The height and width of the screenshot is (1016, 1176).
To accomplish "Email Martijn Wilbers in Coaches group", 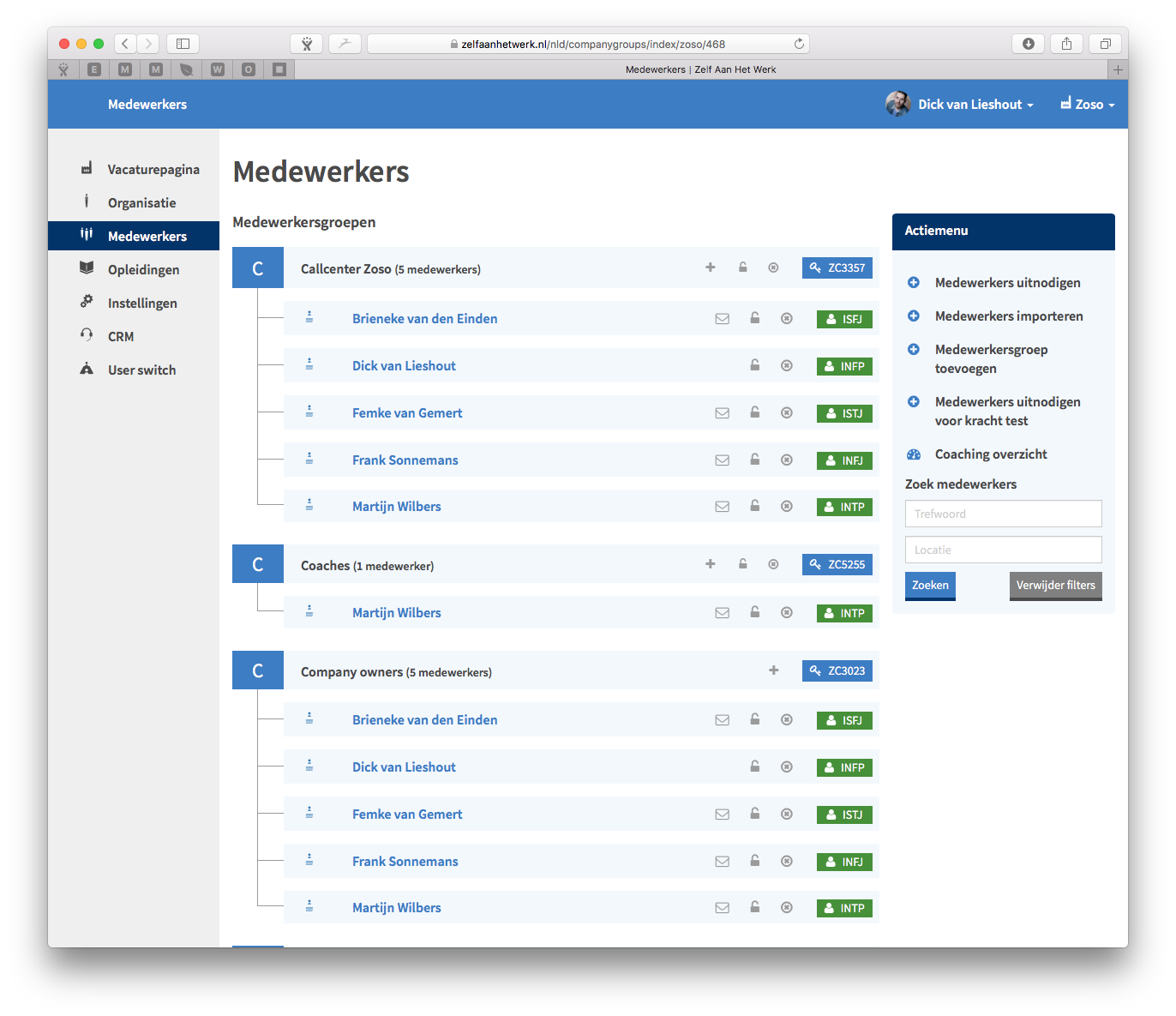I will click(723, 613).
